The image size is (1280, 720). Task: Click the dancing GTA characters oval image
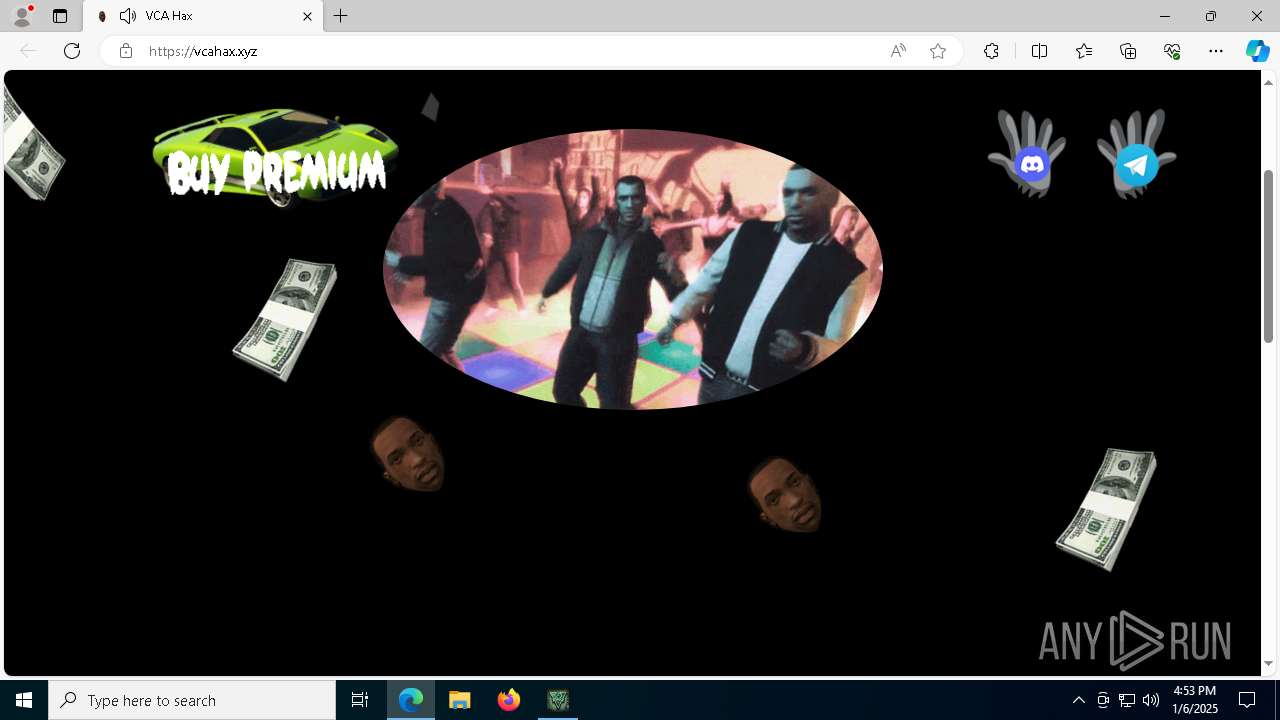tap(633, 268)
